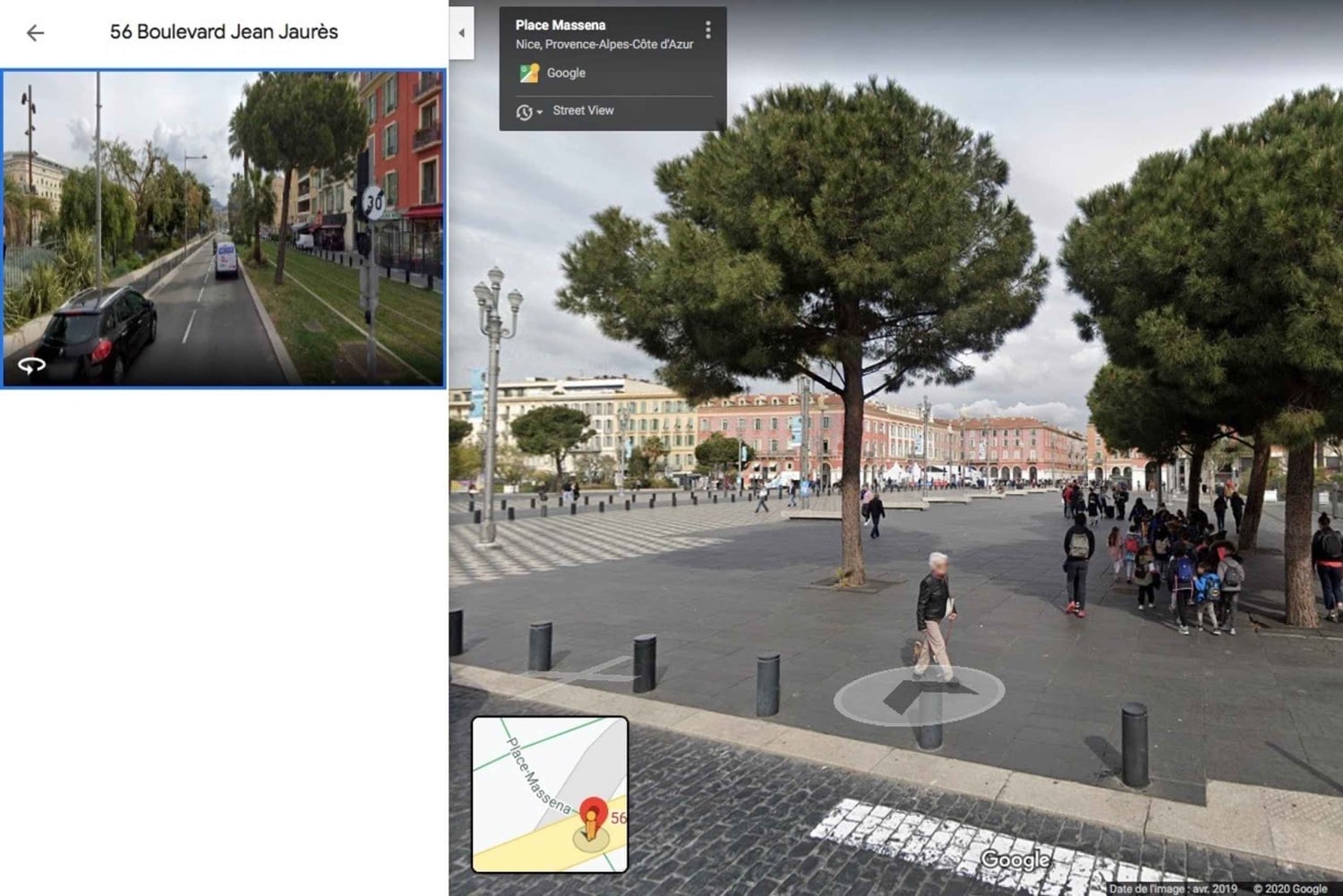Select the red location pin on the mini-map
Screen dimensions: 1343x896
tap(593, 813)
